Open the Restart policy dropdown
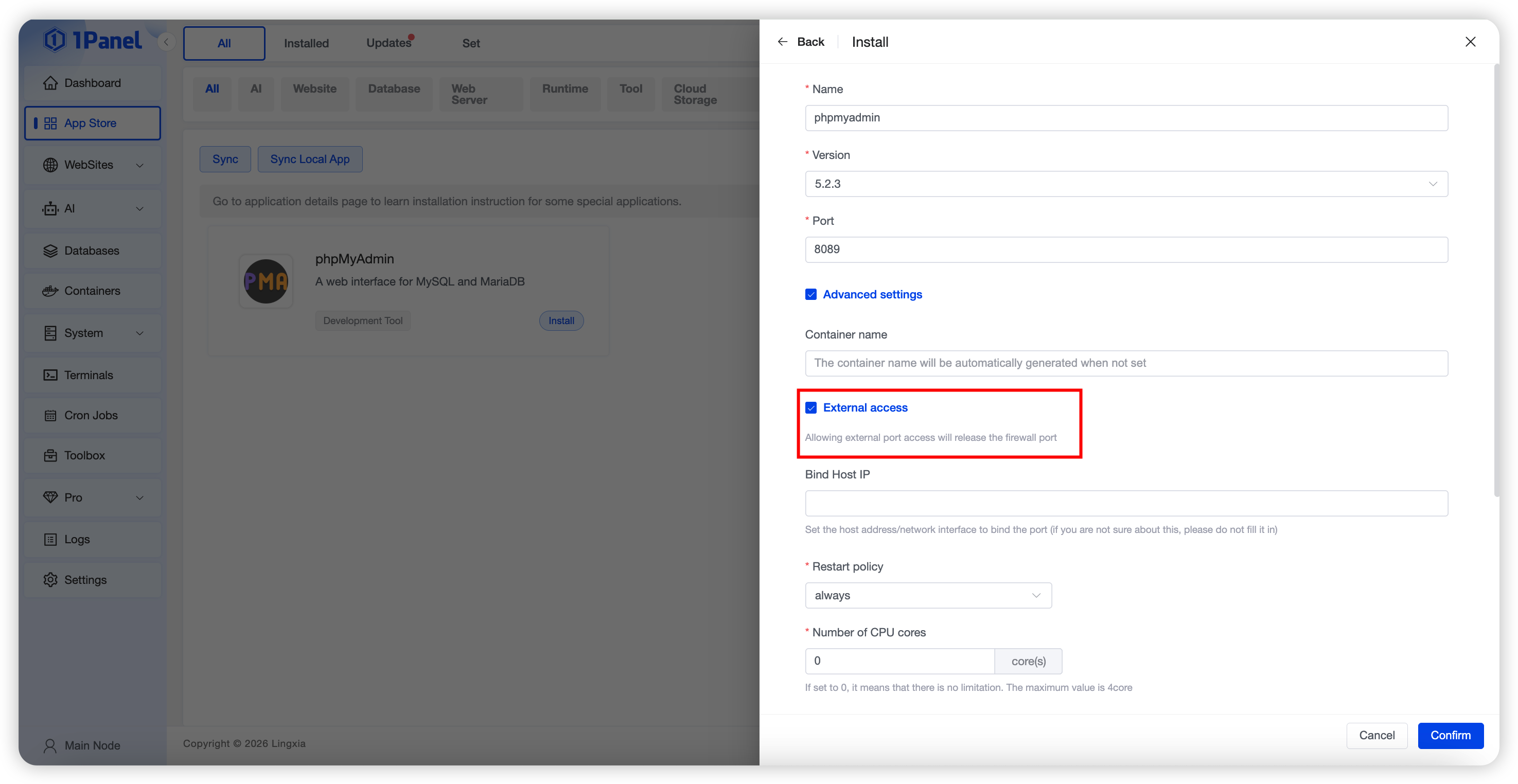This screenshot has width=1518, height=784. [x=928, y=596]
